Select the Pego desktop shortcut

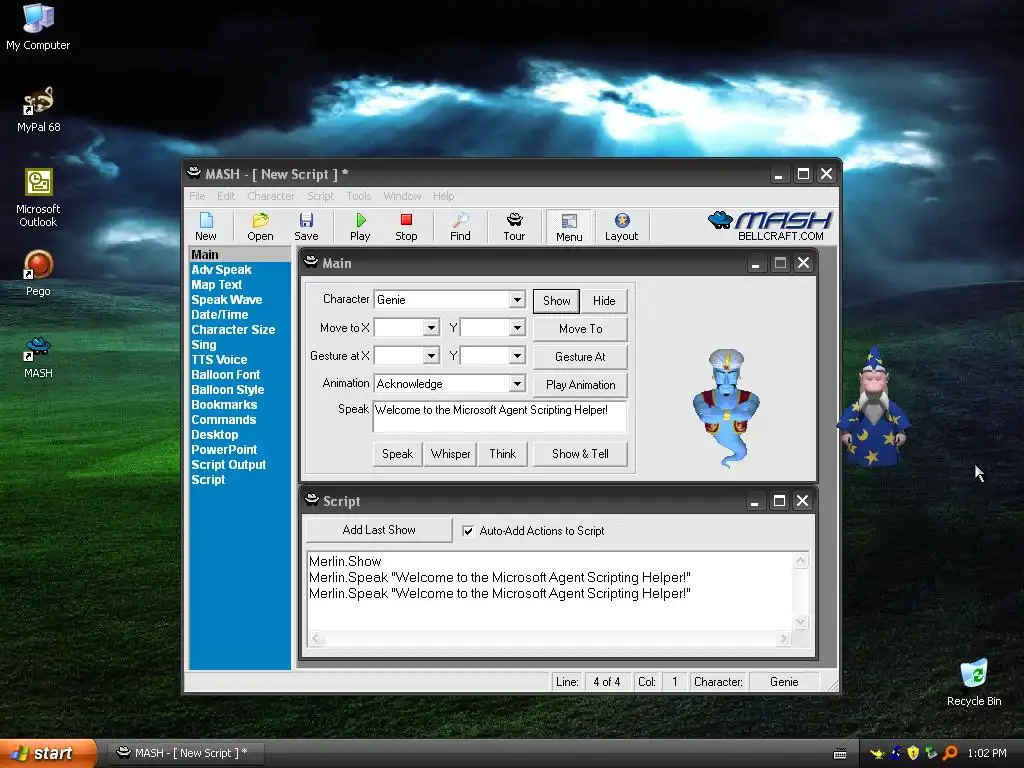[x=38, y=274]
